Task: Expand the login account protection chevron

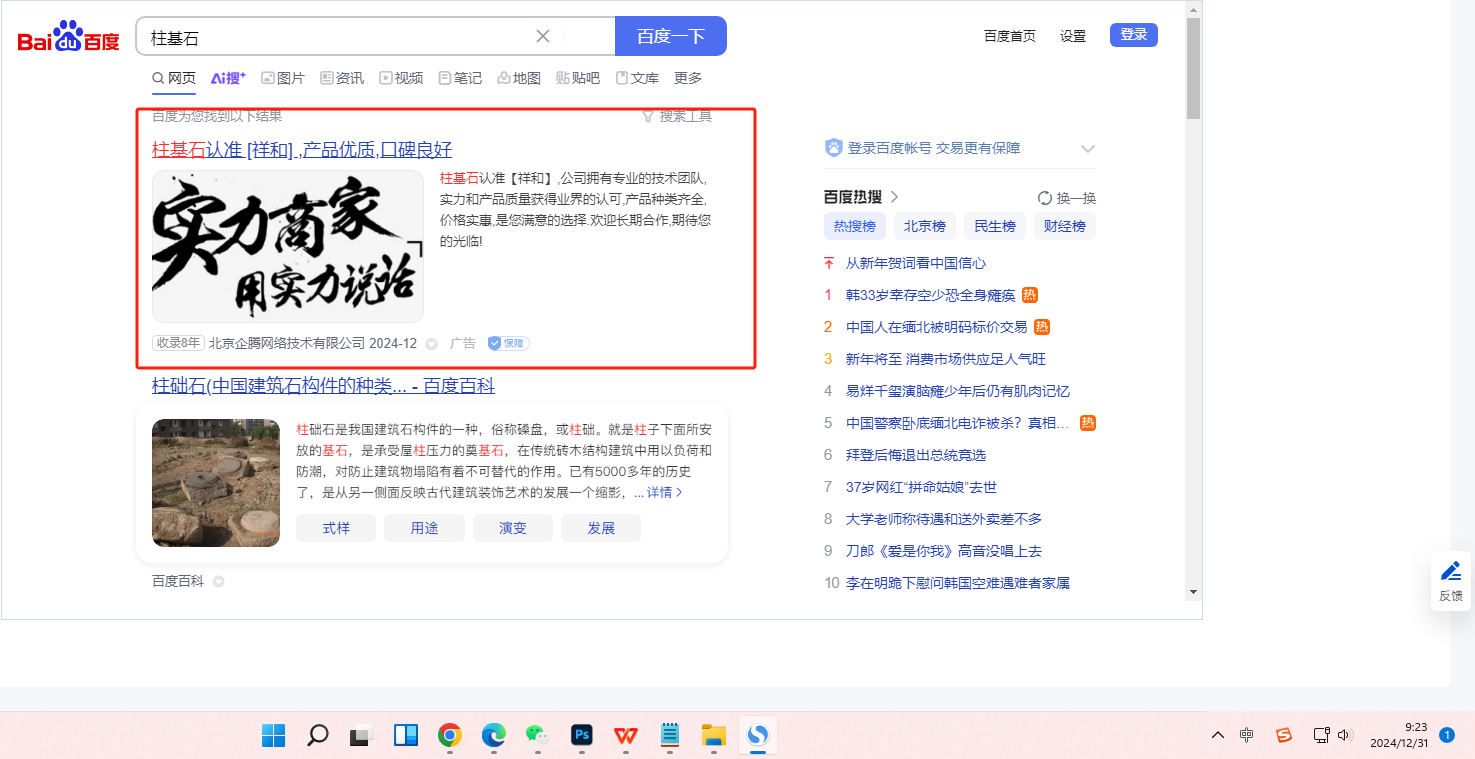Action: pyautogui.click(x=1088, y=149)
